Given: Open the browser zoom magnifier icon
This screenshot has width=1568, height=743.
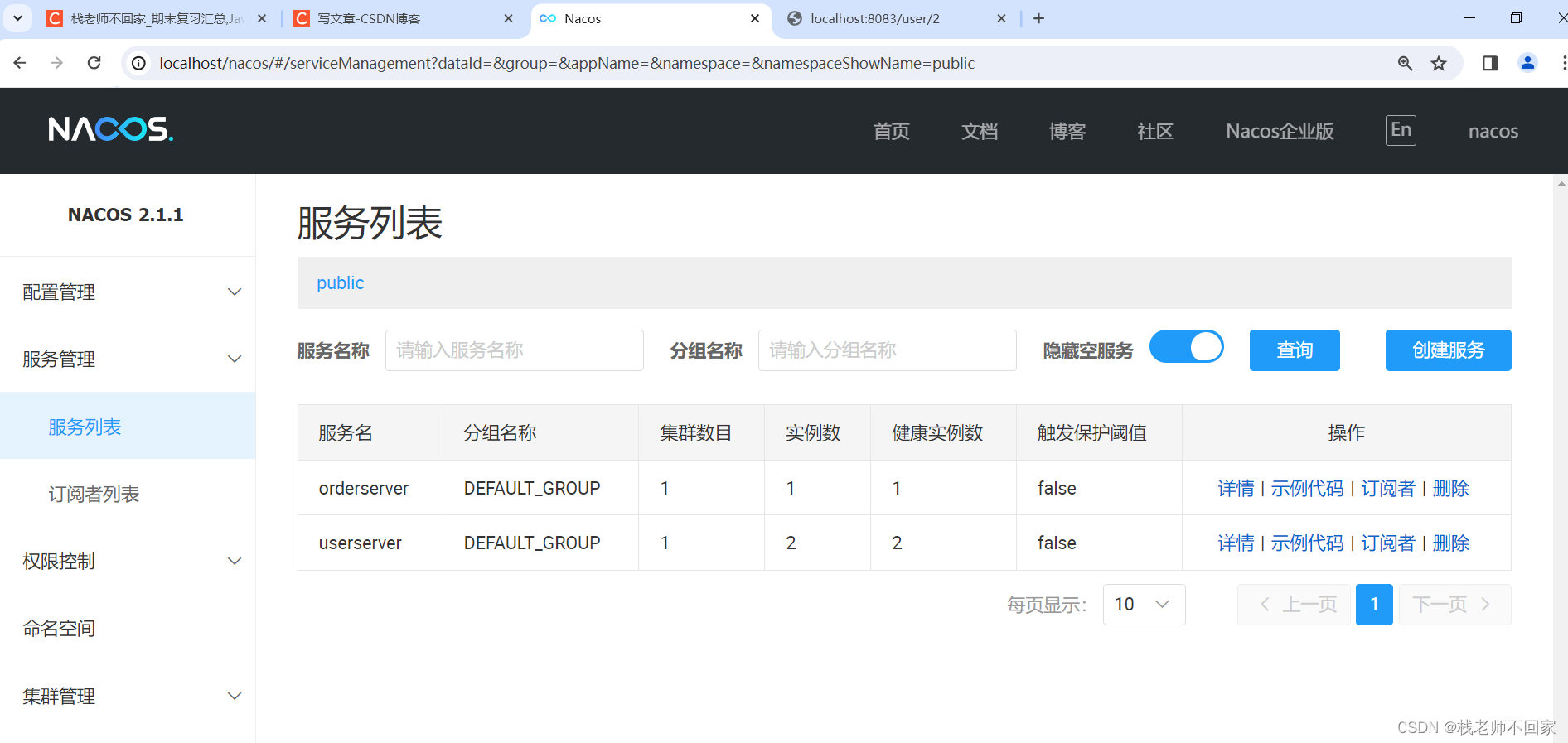Looking at the screenshot, I should (x=1405, y=63).
